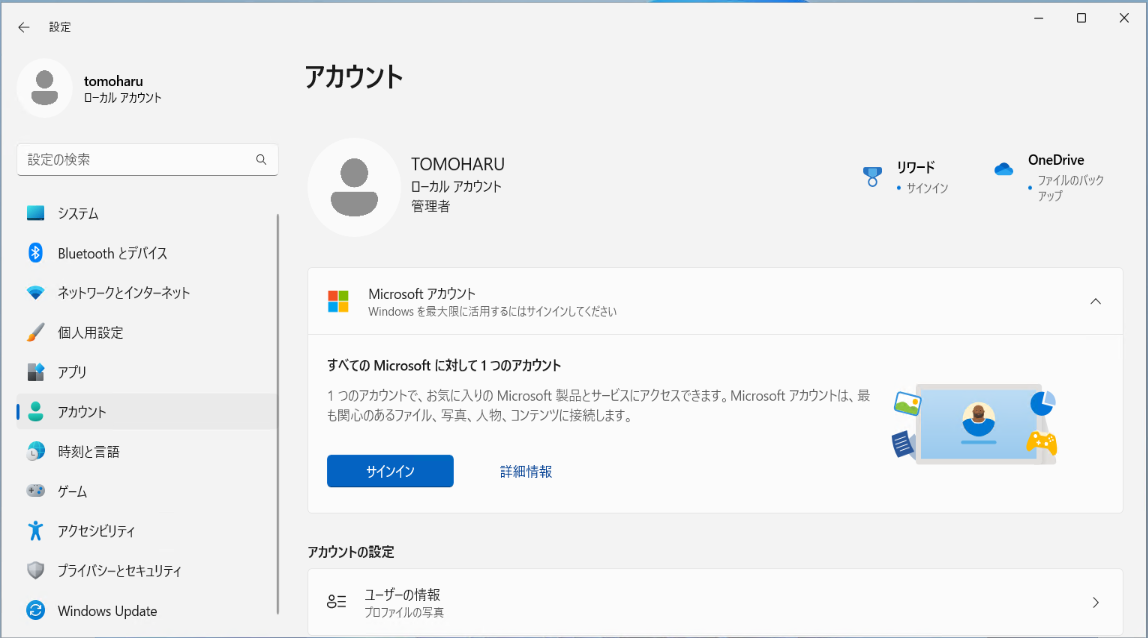The height and width of the screenshot is (638, 1148).
Task: Select the 時刻と言語 globe icon
Action: coord(35,451)
